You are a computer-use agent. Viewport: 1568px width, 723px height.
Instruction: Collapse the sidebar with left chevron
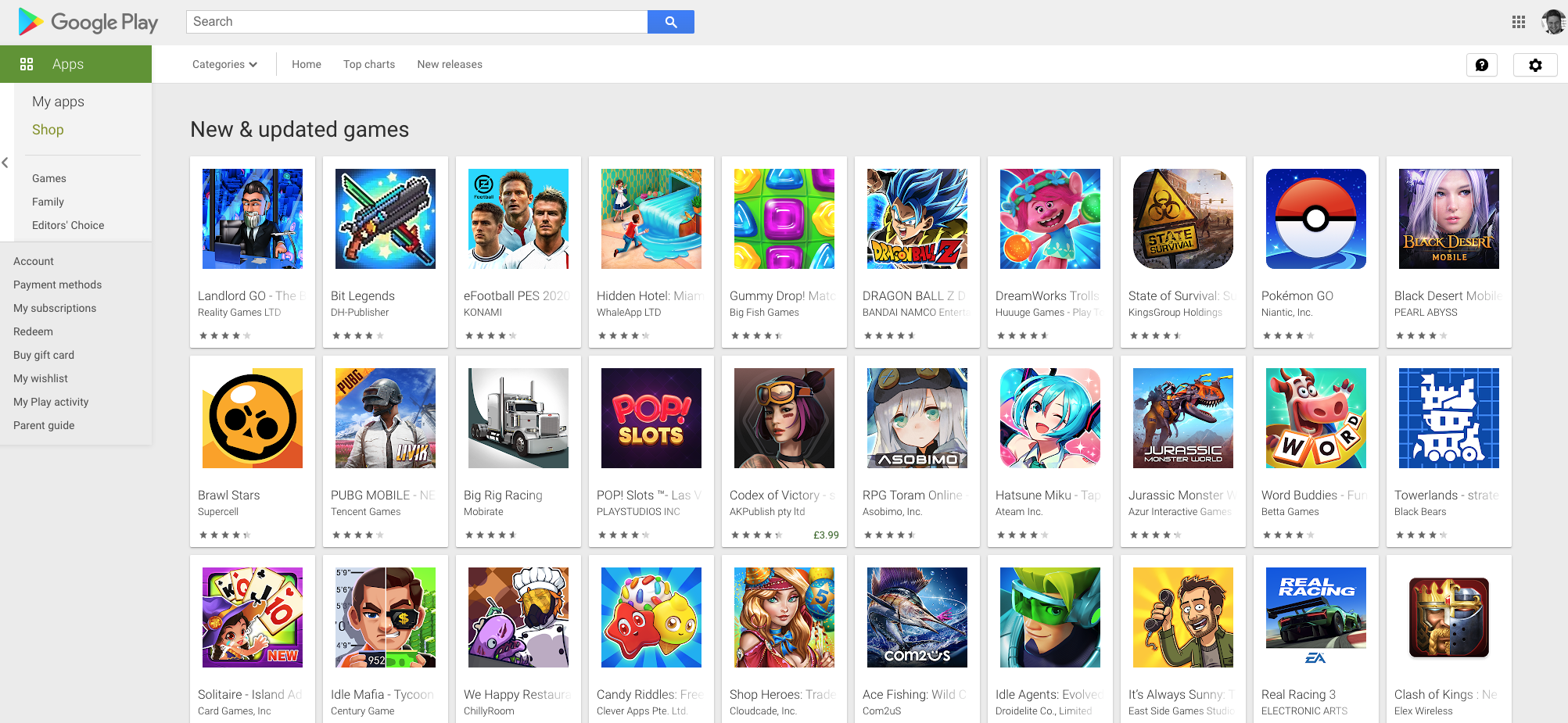pyautogui.click(x=5, y=163)
